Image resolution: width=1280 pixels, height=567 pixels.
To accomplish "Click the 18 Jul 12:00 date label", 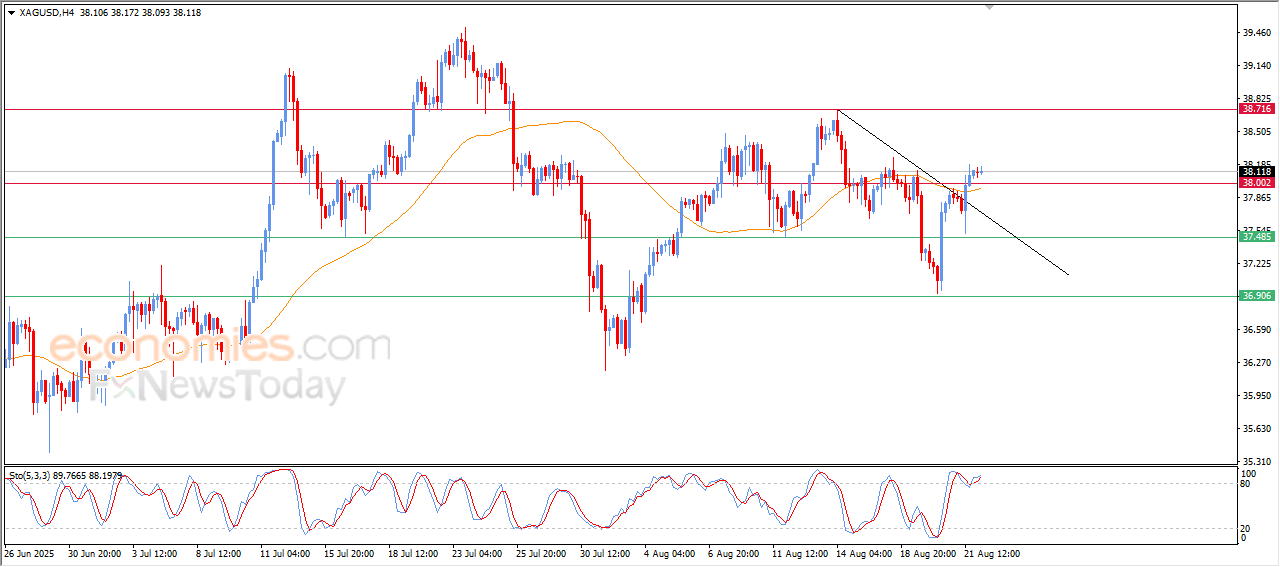I will pyautogui.click(x=412, y=553).
